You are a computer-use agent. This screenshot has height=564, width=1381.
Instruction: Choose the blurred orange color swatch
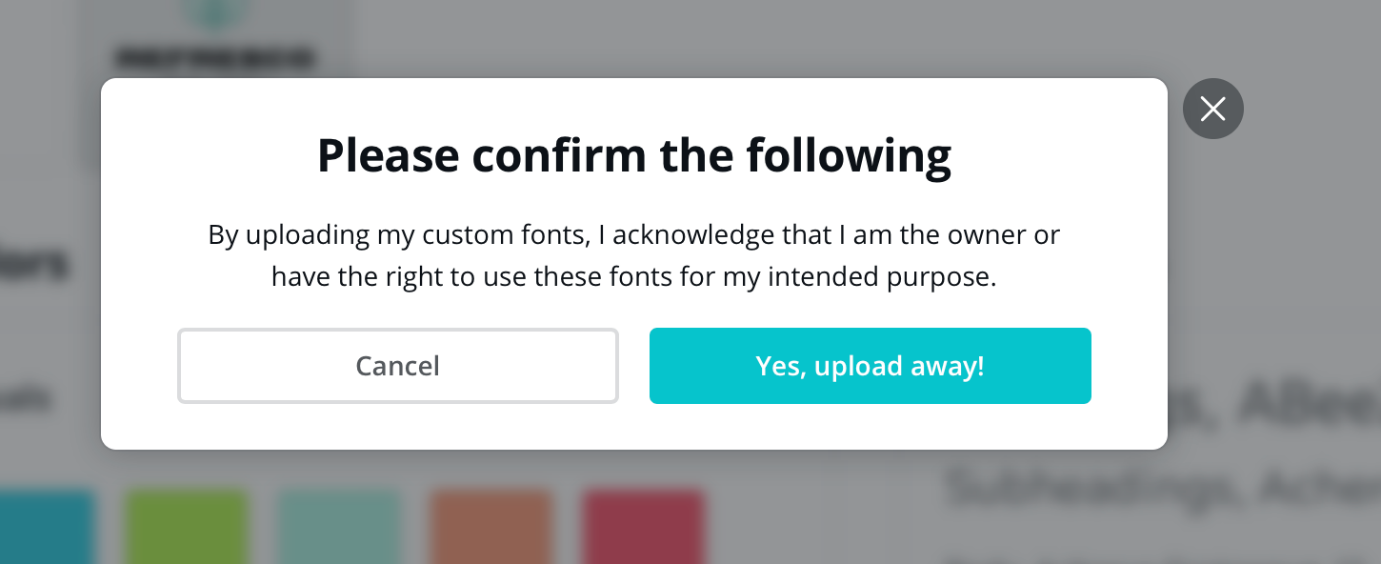[491, 527]
